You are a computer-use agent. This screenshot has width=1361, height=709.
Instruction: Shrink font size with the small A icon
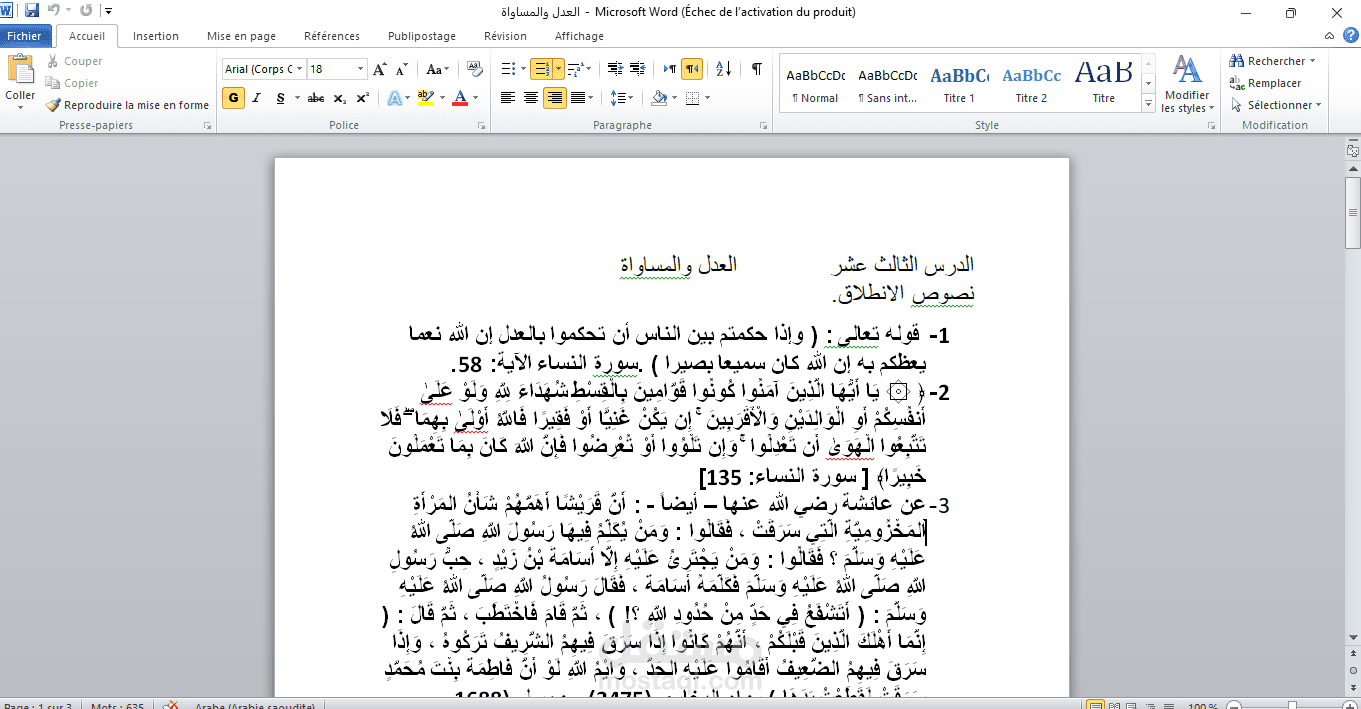pyautogui.click(x=401, y=69)
